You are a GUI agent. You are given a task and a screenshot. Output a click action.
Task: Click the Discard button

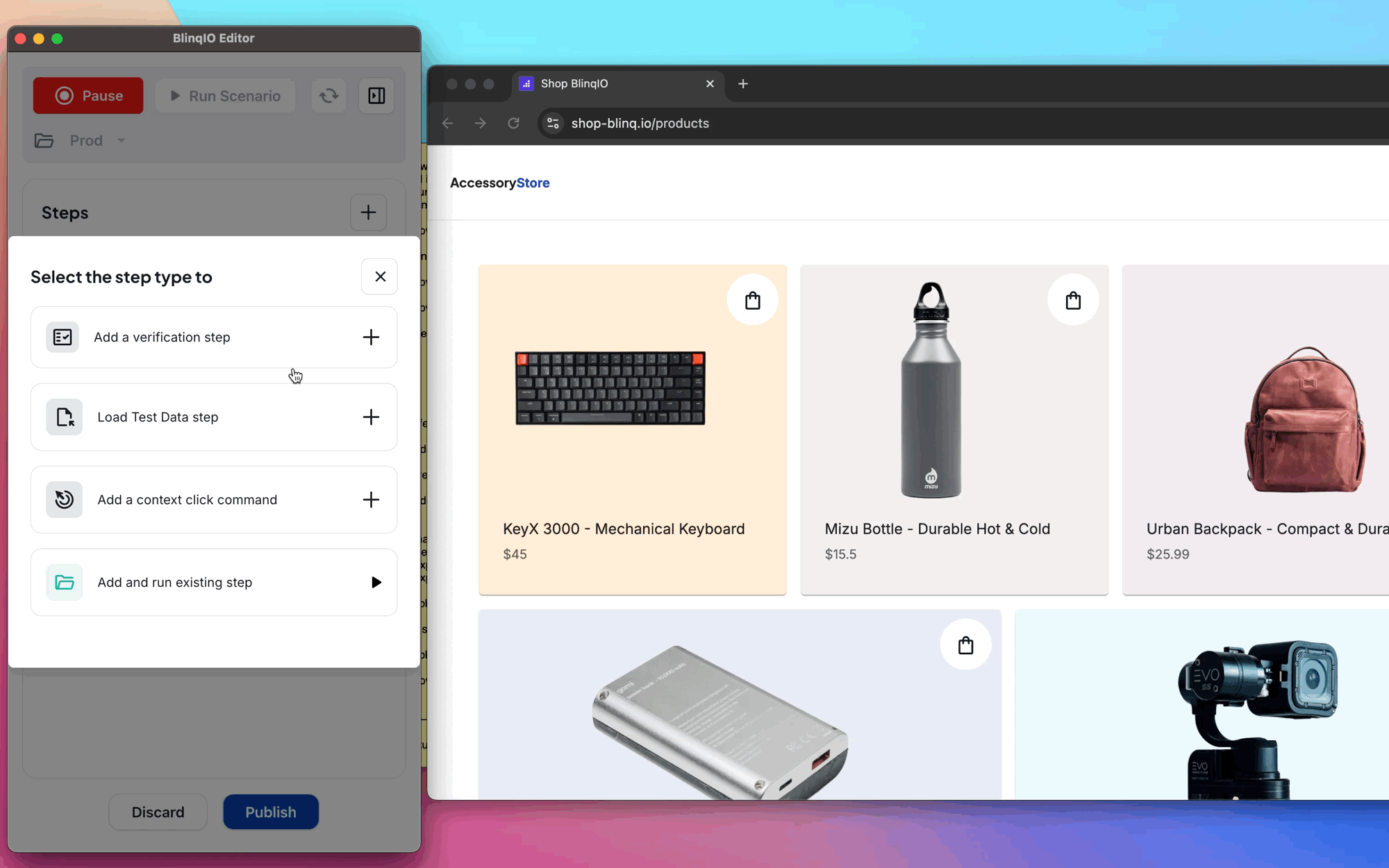tap(158, 812)
